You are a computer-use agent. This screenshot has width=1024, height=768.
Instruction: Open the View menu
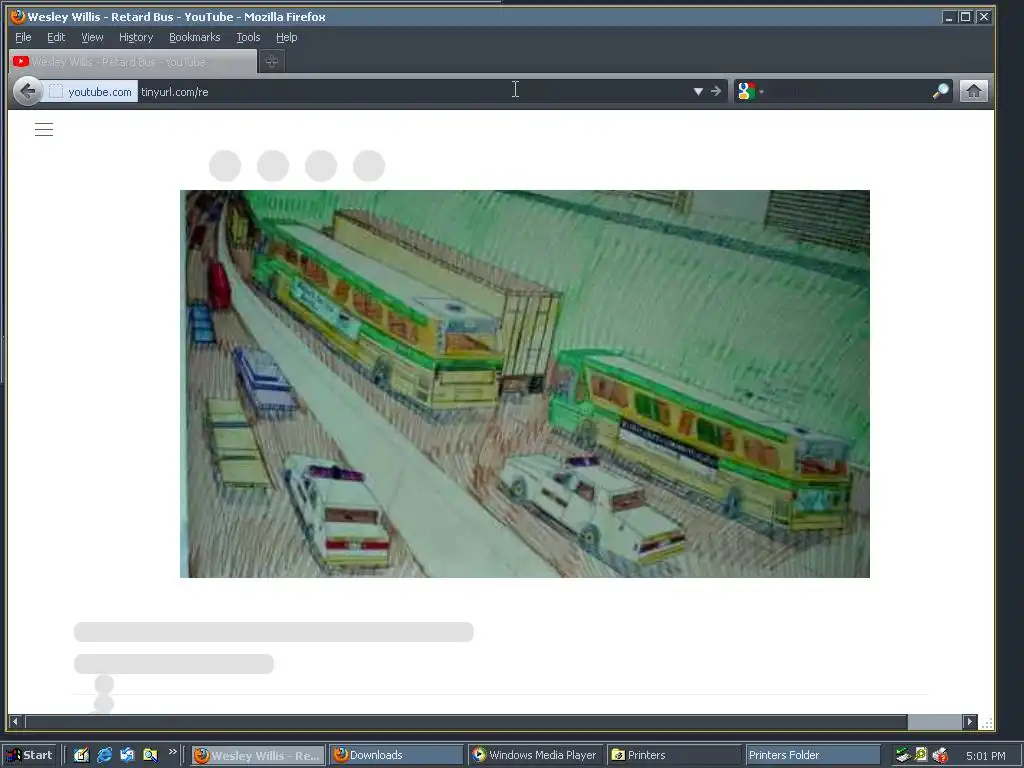coord(92,37)
